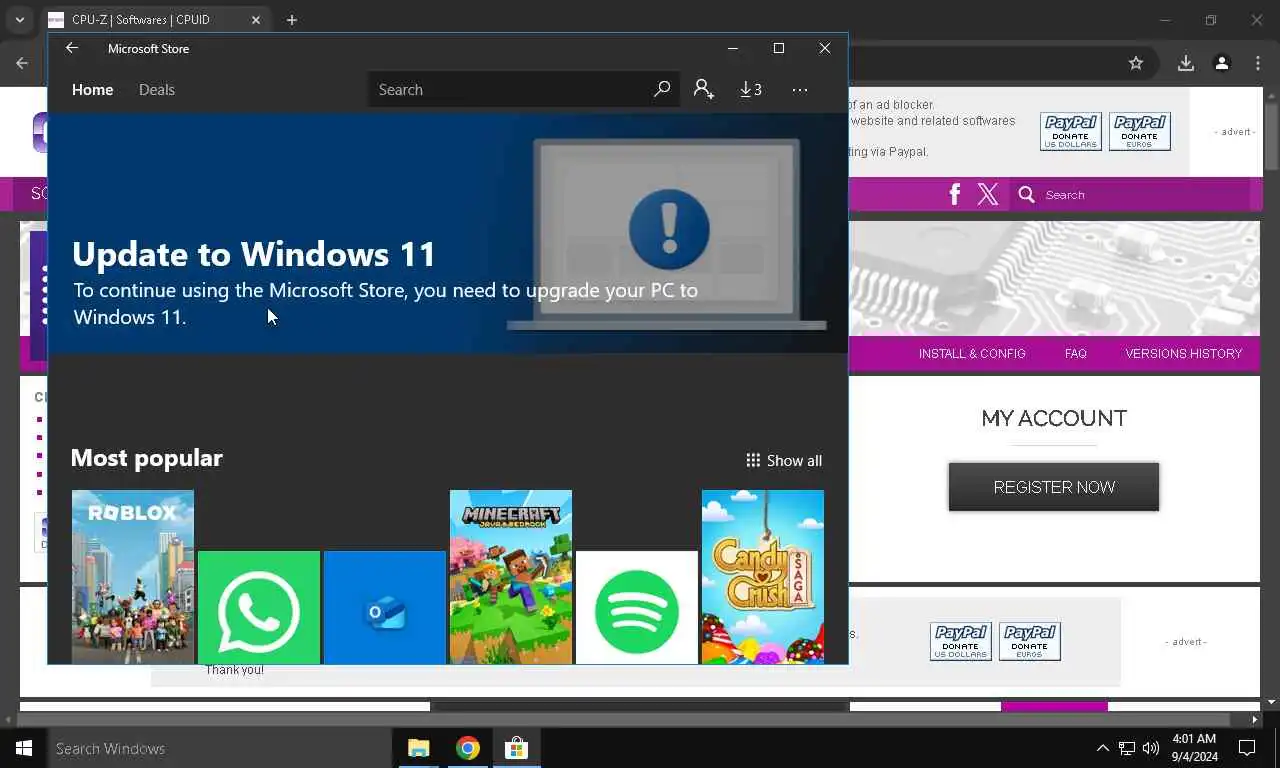This screenshot has width=1280, height=768.
Task: Open Chrome profile icon
Action: (x=1222, y=63)
